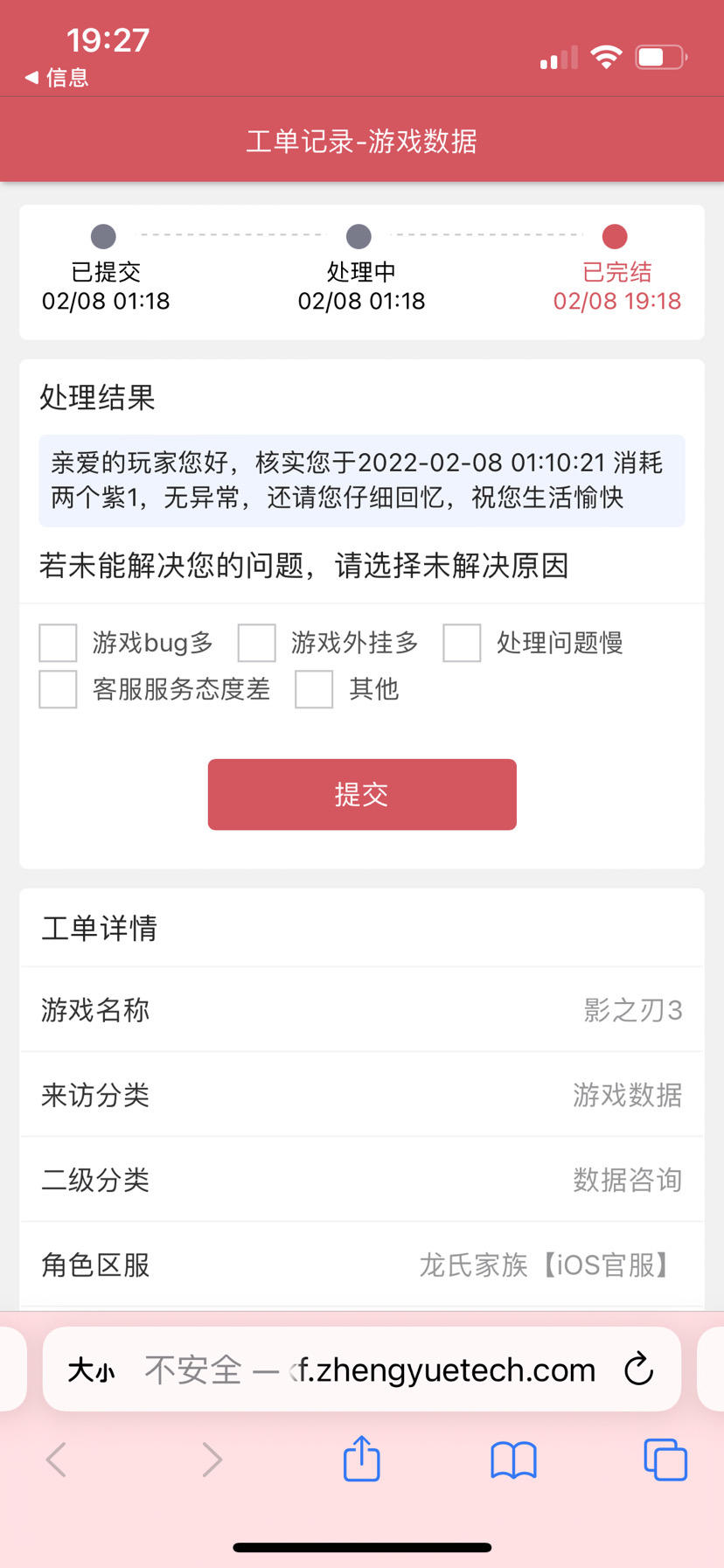Image resolution: width=724 pixels, height=1568 pixels.
Task: Tap the Safari share icon
Action: (361, 1459)
